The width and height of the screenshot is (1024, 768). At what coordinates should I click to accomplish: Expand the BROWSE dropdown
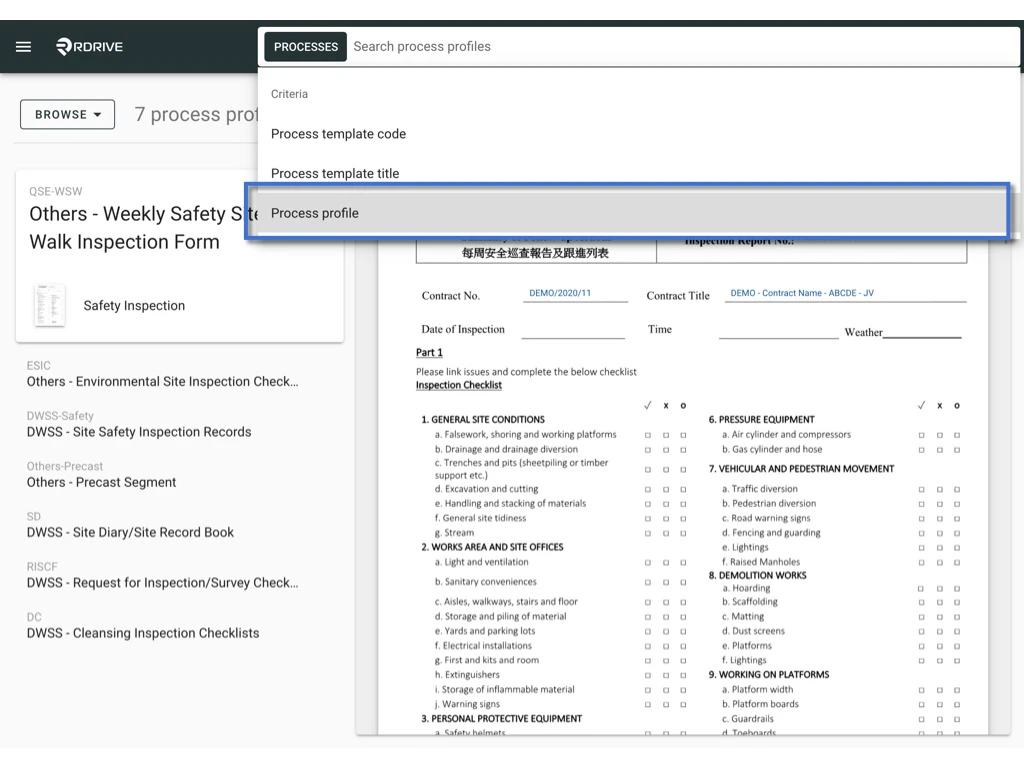point(66,114)
